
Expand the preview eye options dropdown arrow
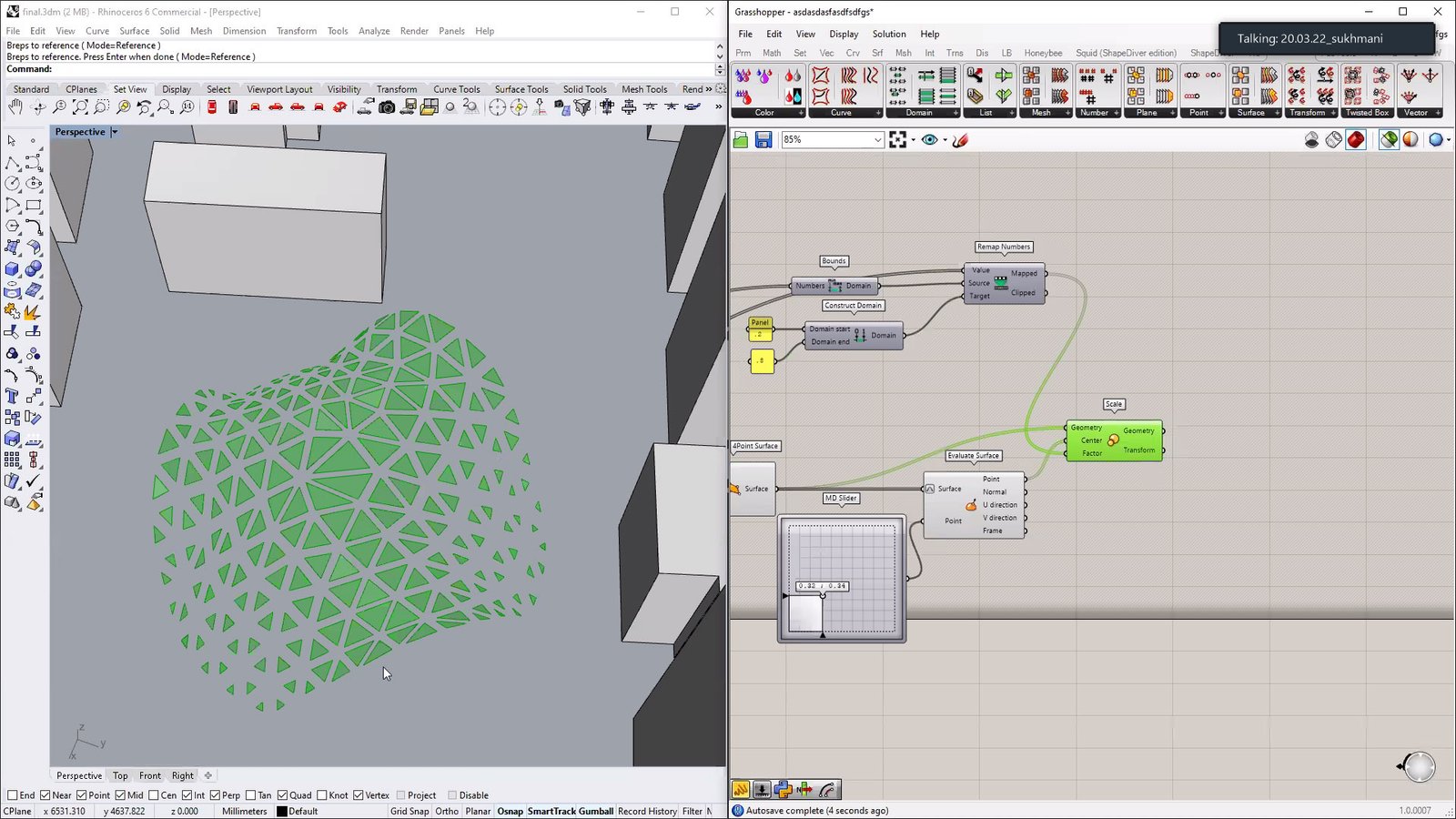[945, 140]
